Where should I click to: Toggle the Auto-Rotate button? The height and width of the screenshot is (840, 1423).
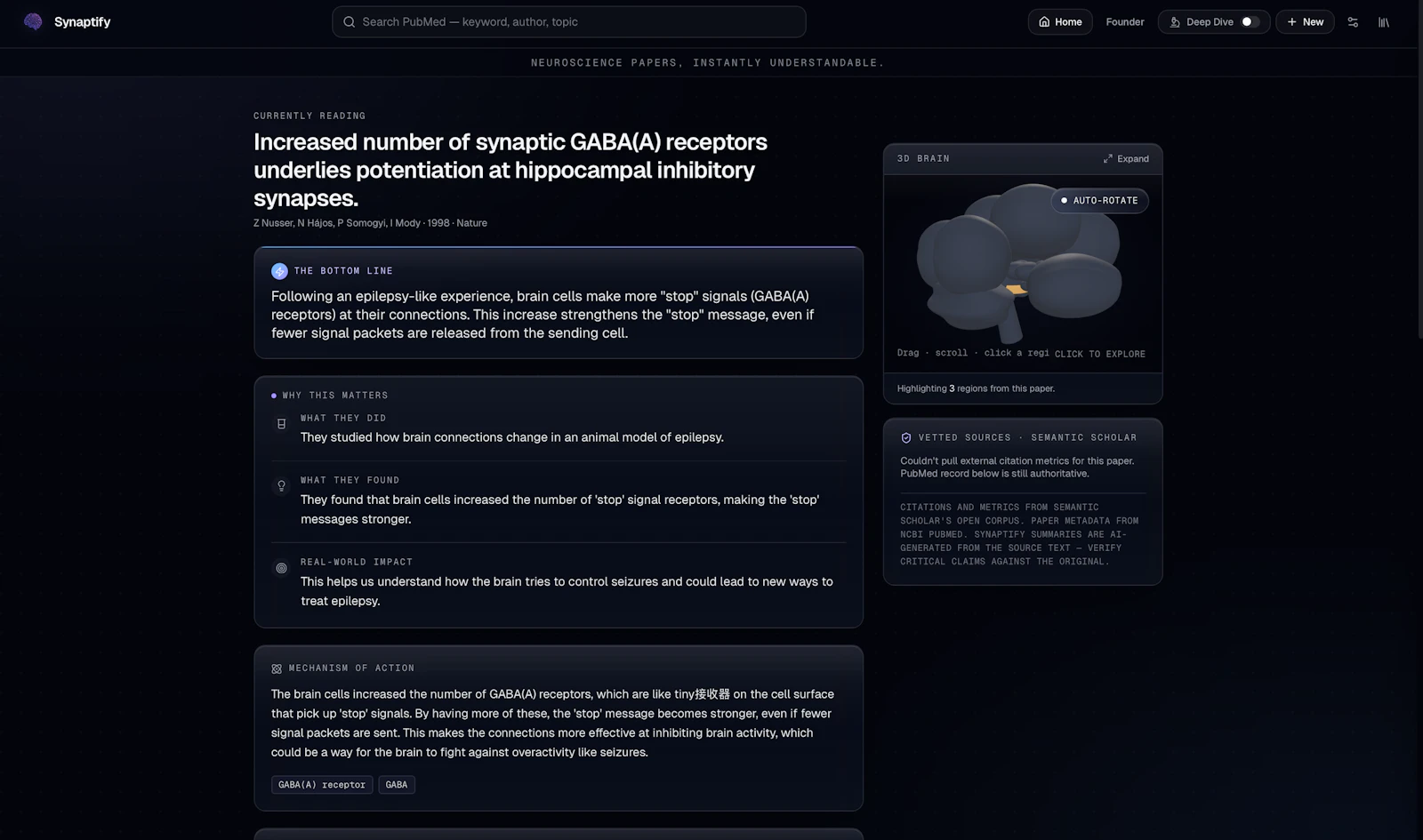pos(1100,200)
